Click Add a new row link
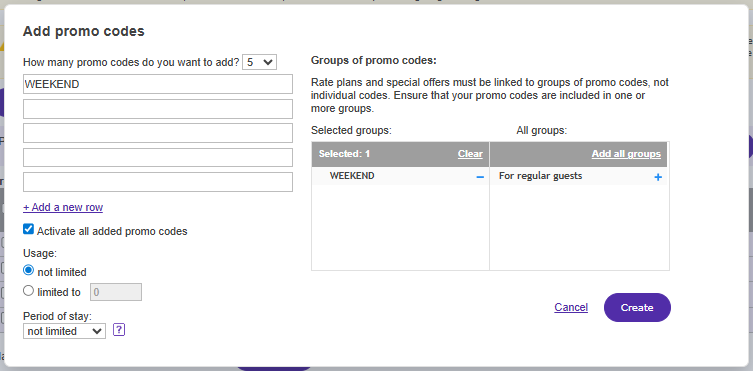 coord(63,207)
